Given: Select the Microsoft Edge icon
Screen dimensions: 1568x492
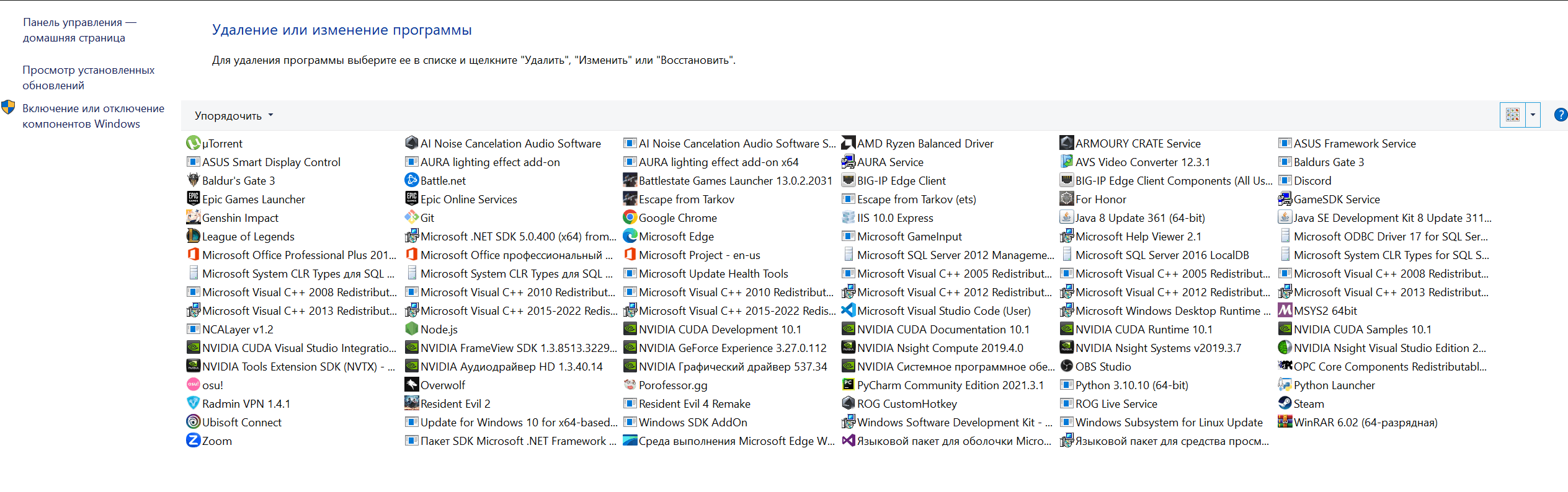Looking at the screenshot, I should click(x=630, y=236).
